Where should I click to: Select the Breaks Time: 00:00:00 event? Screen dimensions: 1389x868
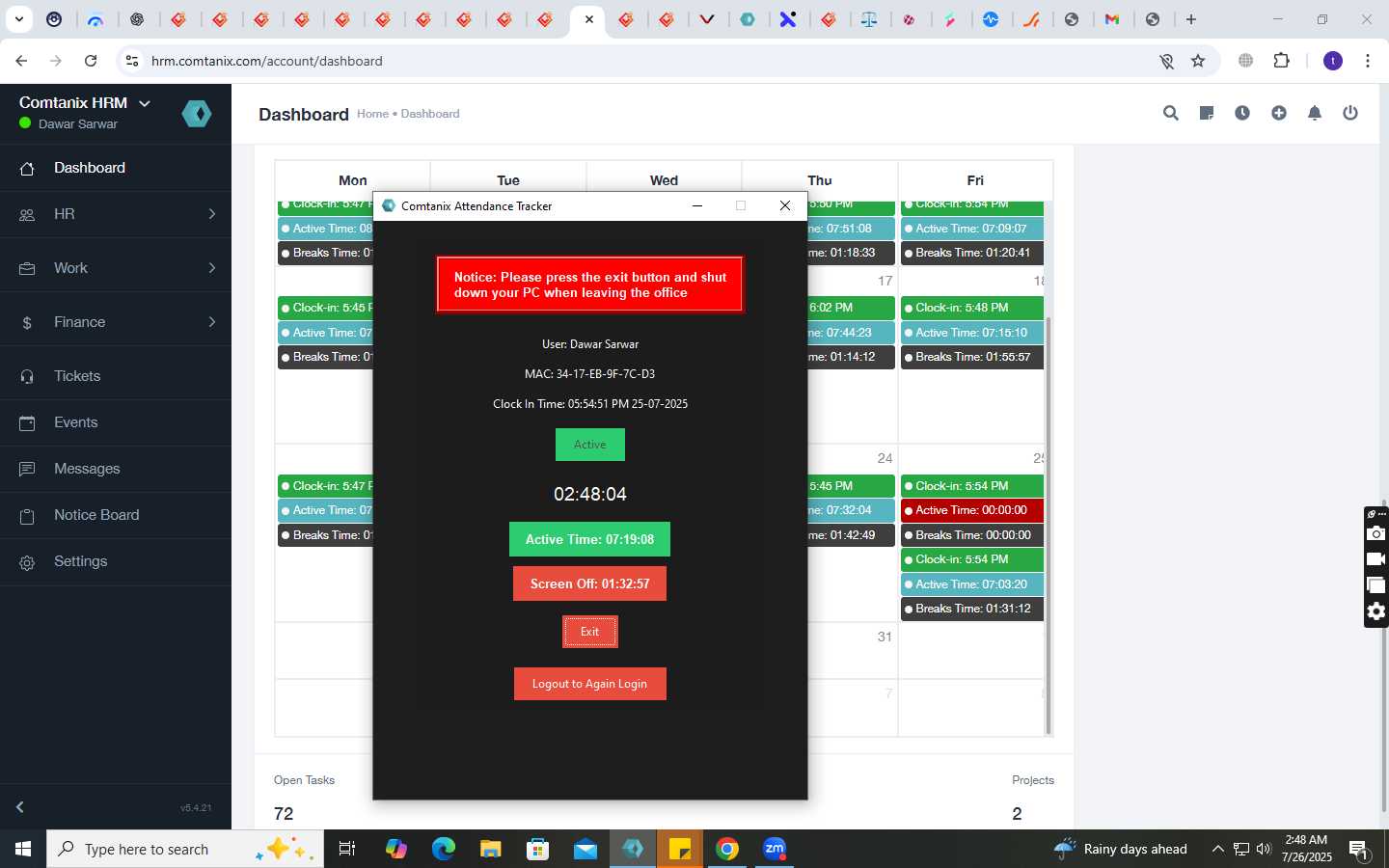[972, 535]
